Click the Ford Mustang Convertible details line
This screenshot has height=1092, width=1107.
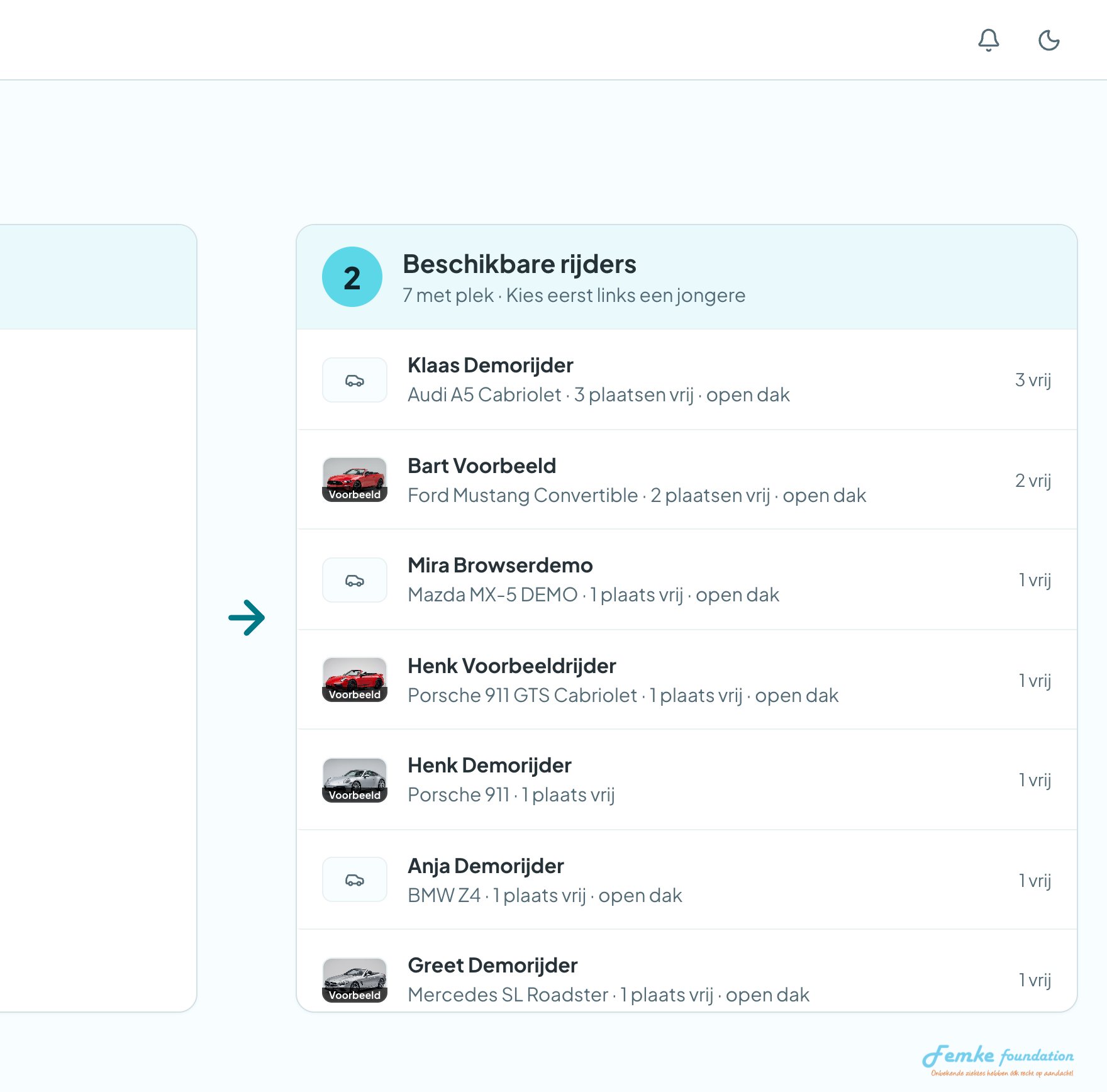(637, 495)
